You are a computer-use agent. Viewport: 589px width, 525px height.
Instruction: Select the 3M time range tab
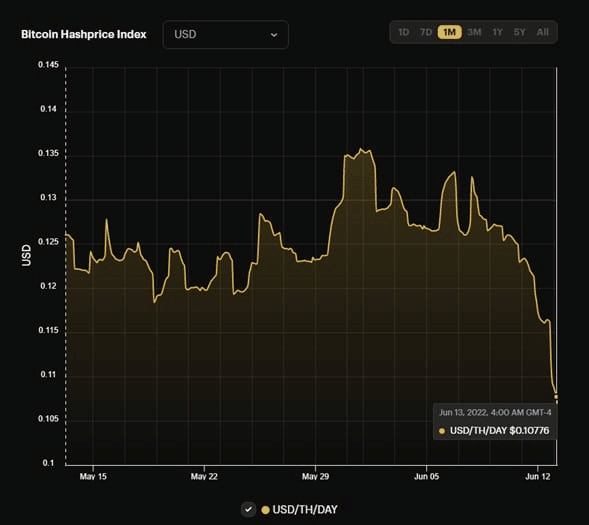(x=474, y=32)
